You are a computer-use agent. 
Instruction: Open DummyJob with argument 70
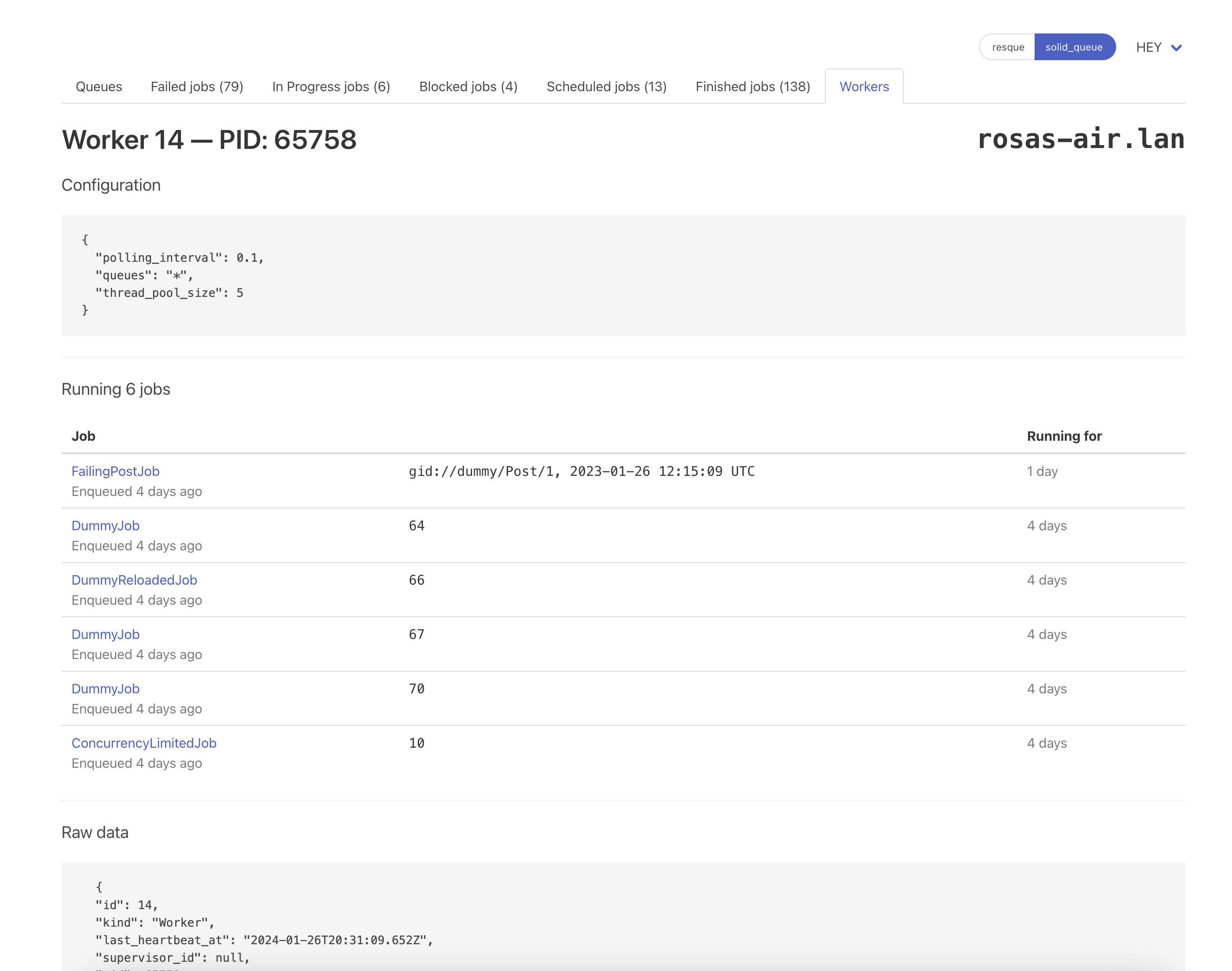coord(105,688)
